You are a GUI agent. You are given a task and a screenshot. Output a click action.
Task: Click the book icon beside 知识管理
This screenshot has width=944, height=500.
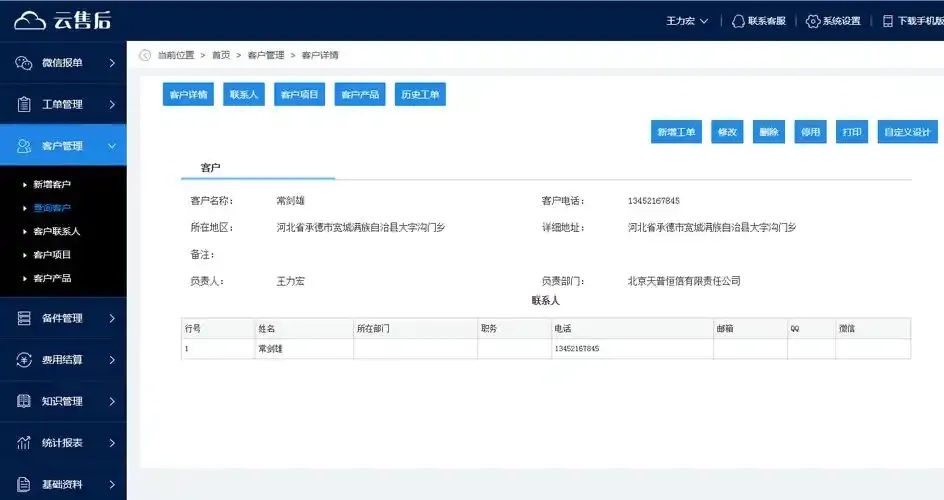tap(23, 401)
